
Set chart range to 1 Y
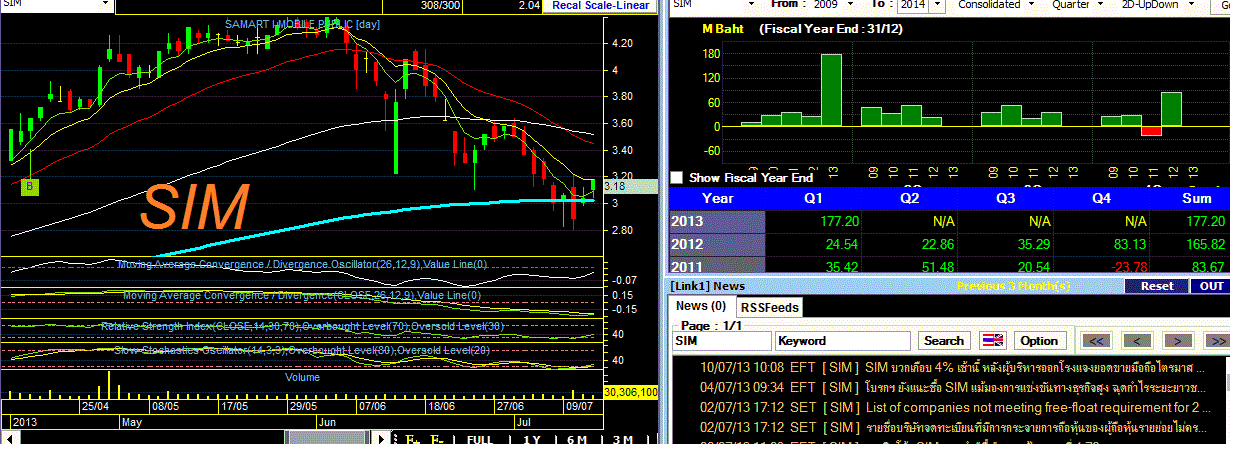(x=531, y=440)
